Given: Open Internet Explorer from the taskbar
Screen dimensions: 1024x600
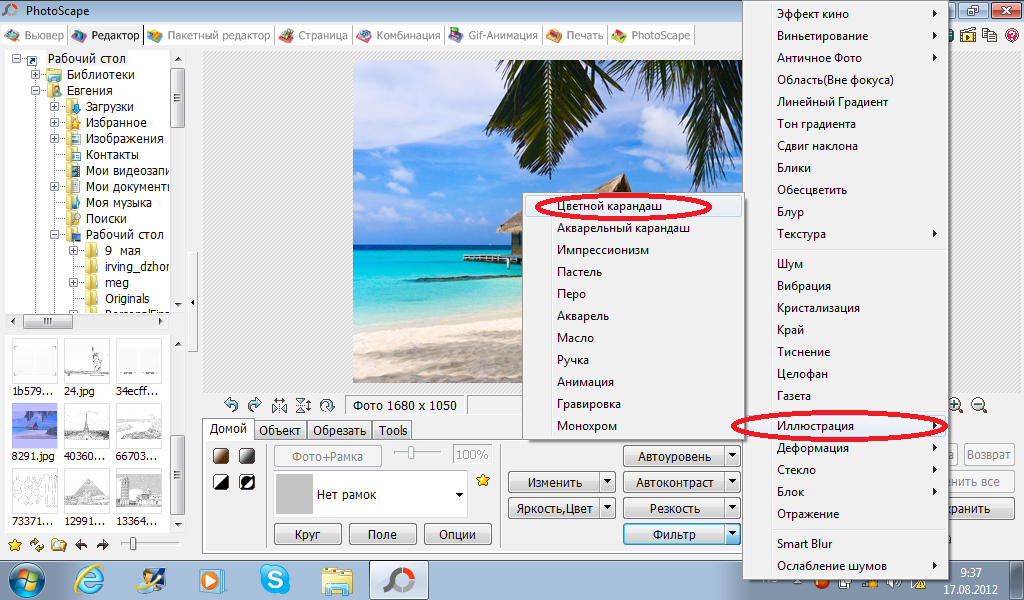Looking at the screenshot, I should [88, 579].
